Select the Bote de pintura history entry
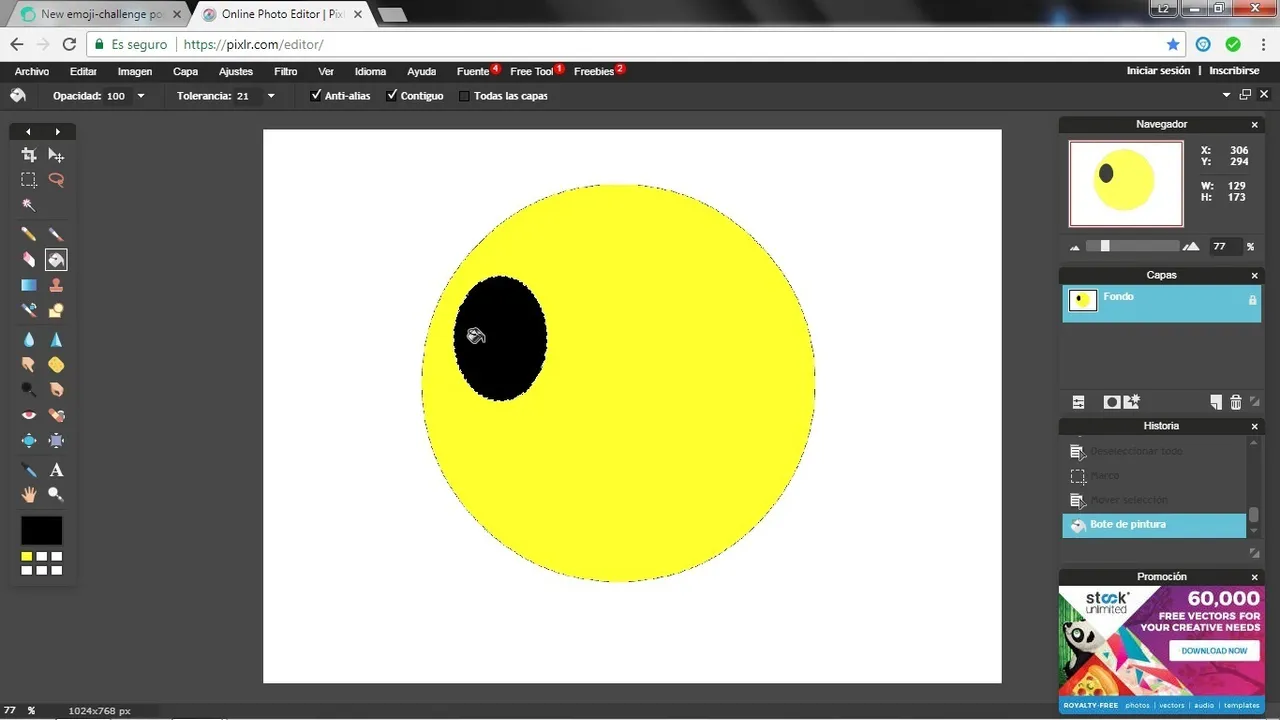 click(1154, 525)
